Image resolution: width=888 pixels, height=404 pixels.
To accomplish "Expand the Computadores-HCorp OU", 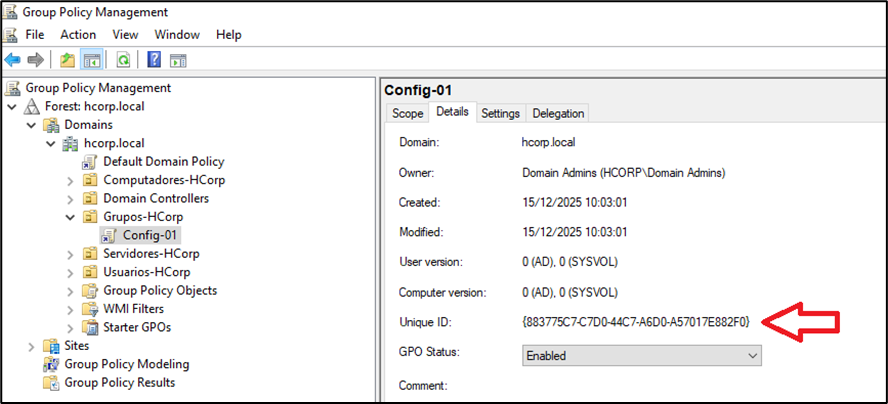I will pyautogui.click(x=70, y=180).
